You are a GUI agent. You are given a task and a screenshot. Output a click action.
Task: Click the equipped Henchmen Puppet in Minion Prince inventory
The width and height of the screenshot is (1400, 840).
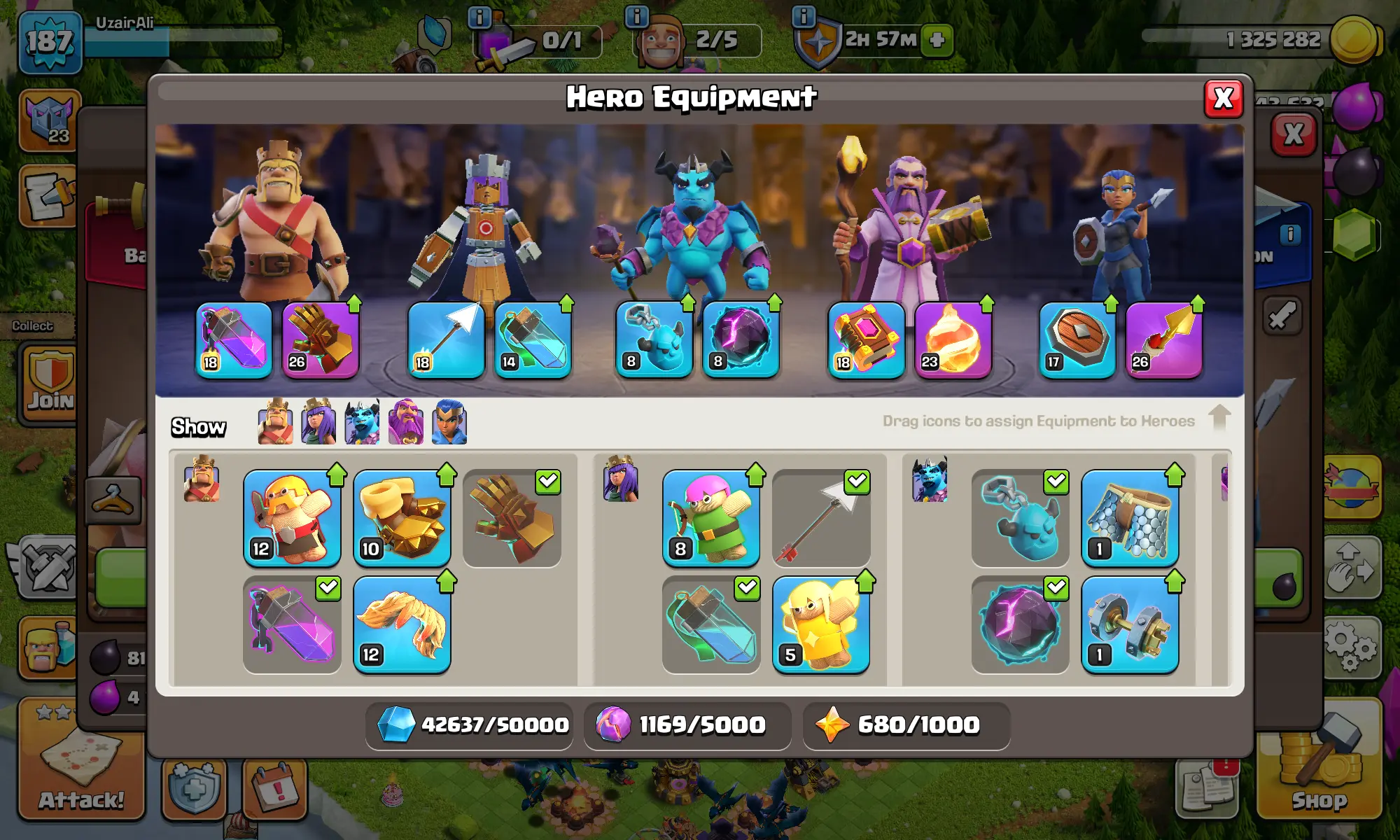(x=1020, y=518)
